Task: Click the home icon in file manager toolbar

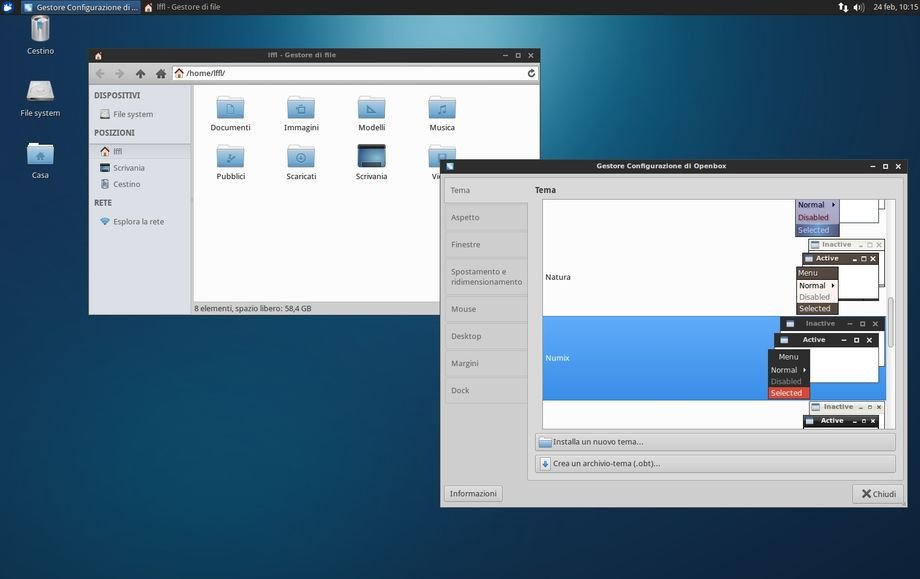Action: coord(160,73)
